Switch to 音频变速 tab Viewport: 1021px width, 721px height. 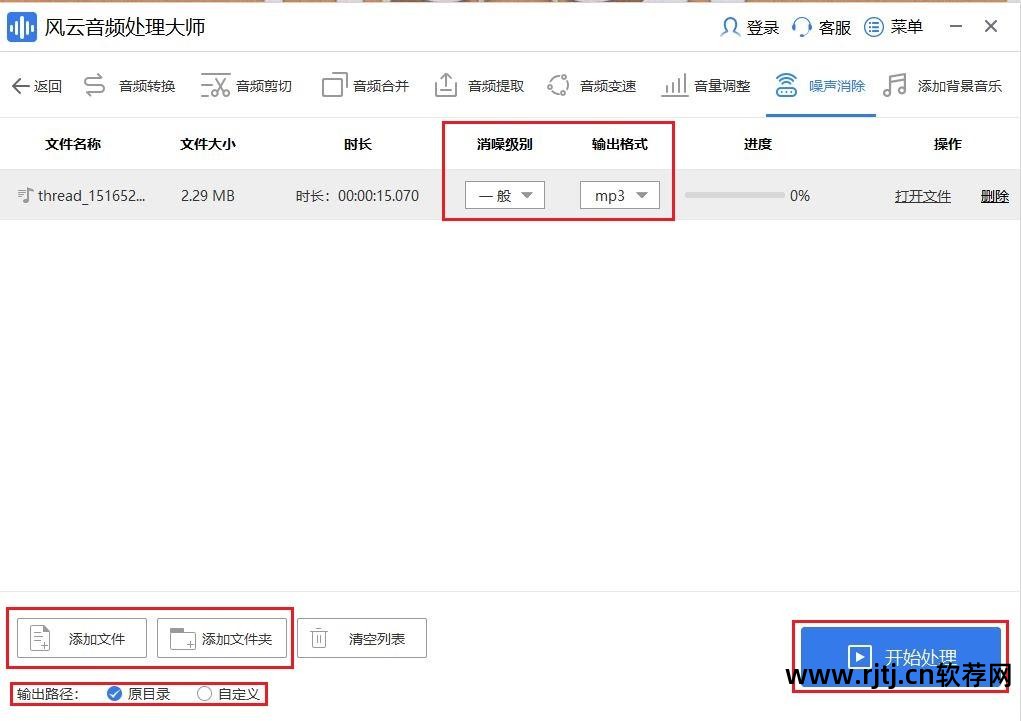(608, 86)
